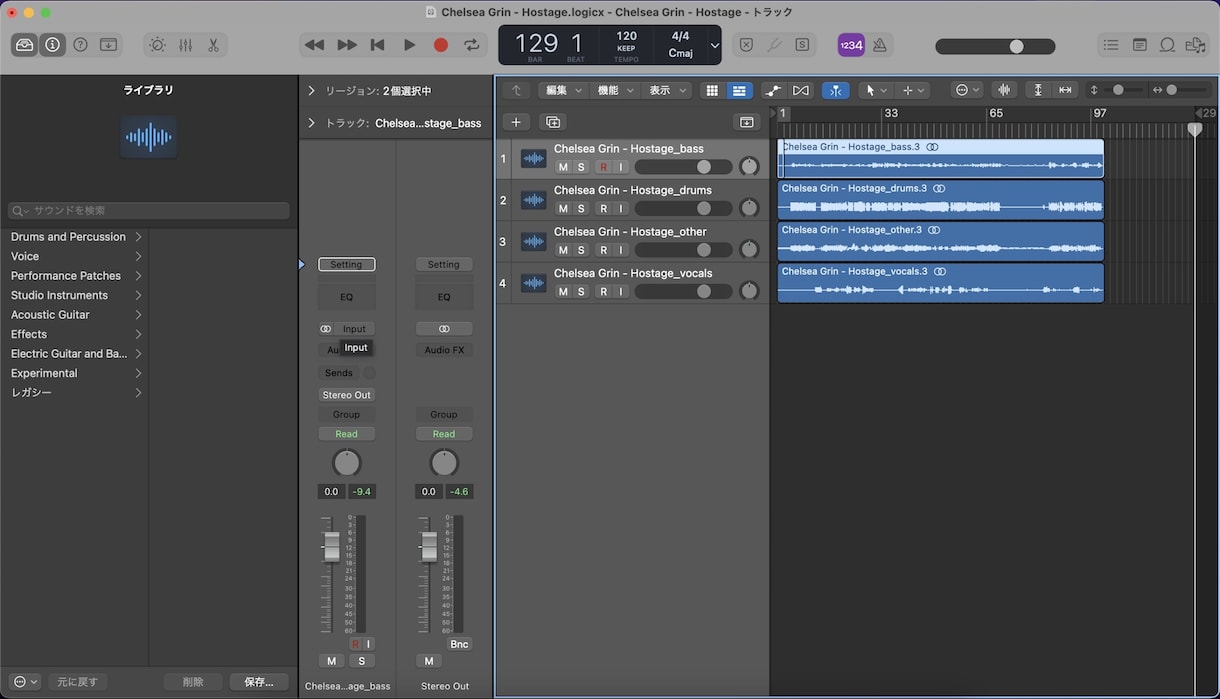Click the red Record button
Screen dimensions: 1220x699
point(441,45)
